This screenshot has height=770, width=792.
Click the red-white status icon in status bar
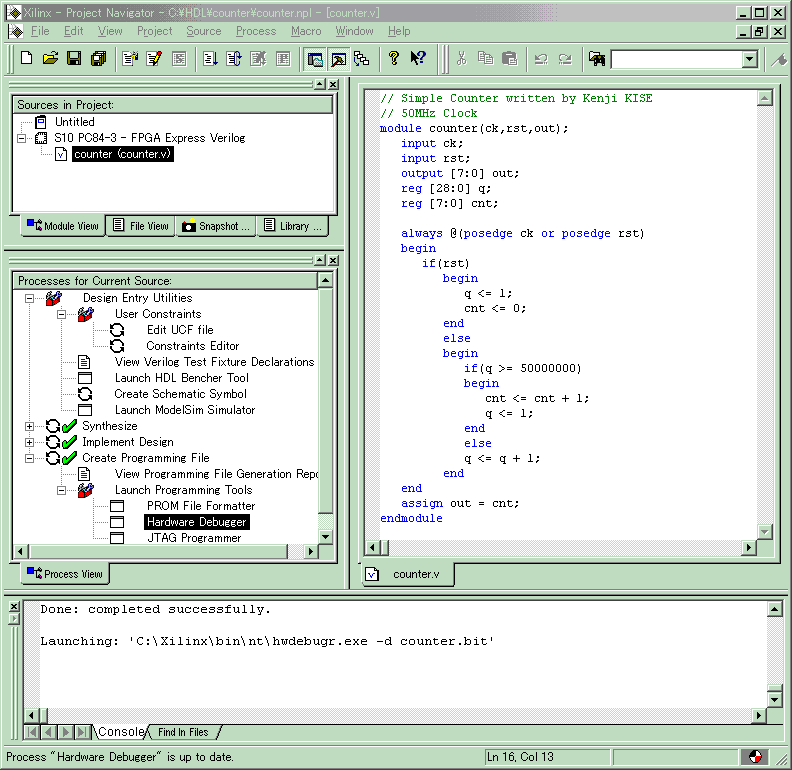[x=755, y=756]
